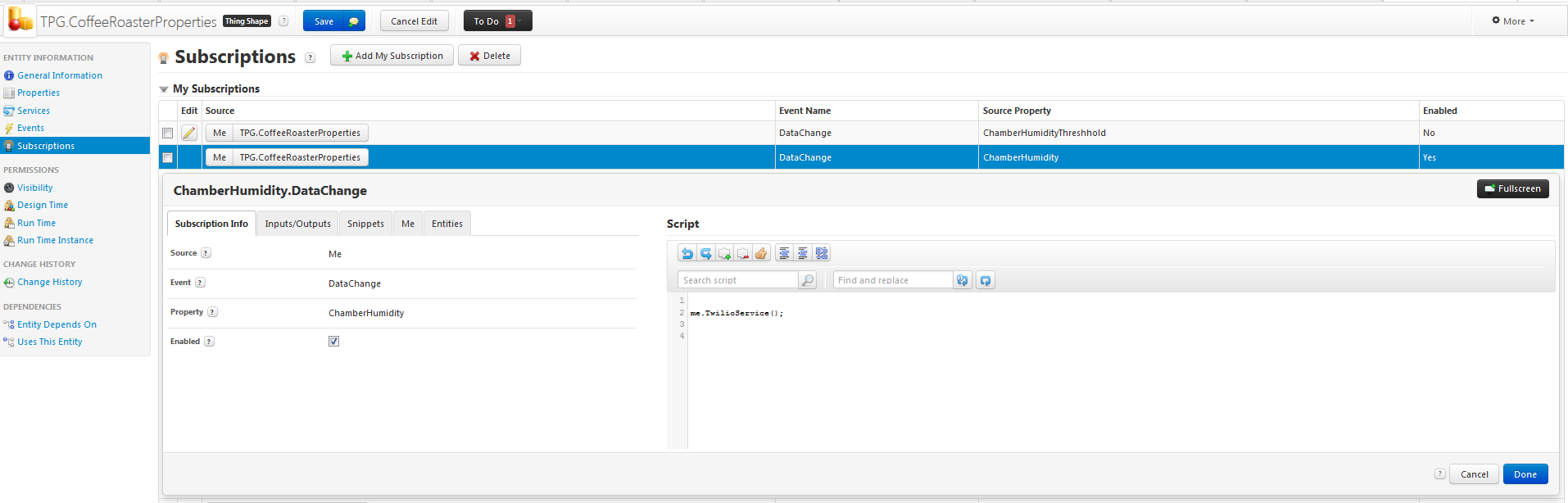Click the help icon next to Enabled label
The width and height of the screenshot is (1568, 503).
tap(210, 342)
